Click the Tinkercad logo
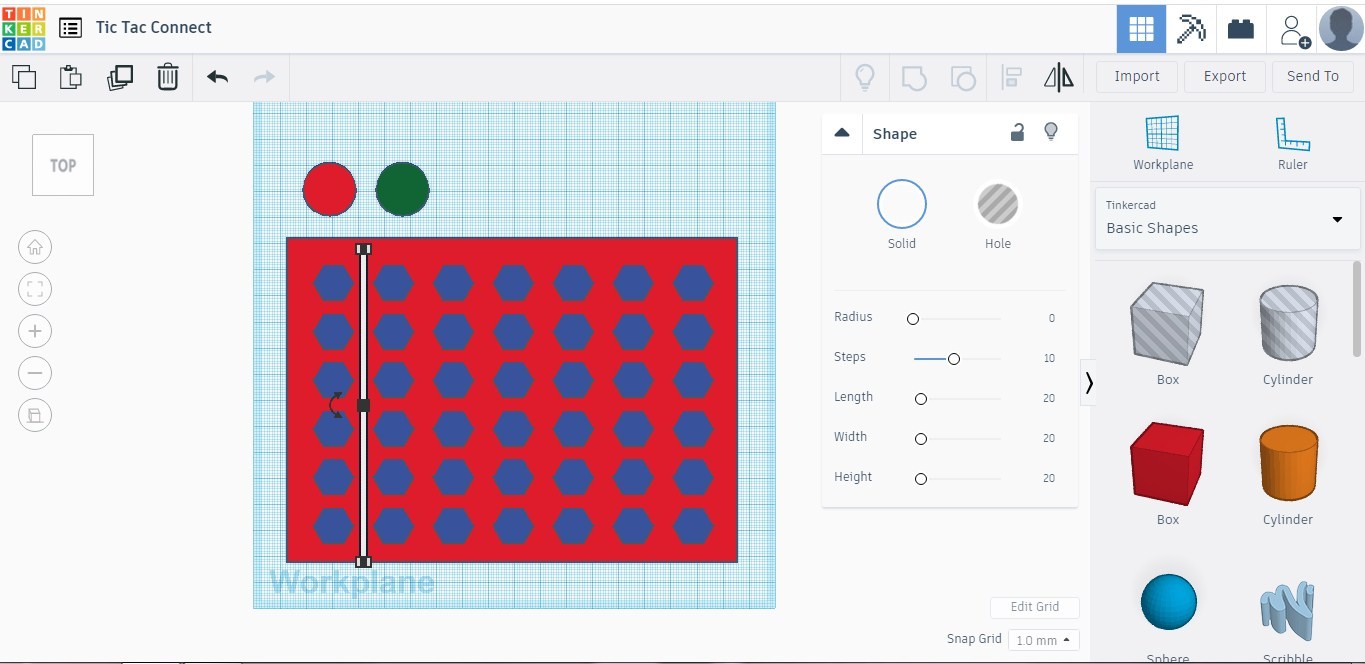 point(24,27)
